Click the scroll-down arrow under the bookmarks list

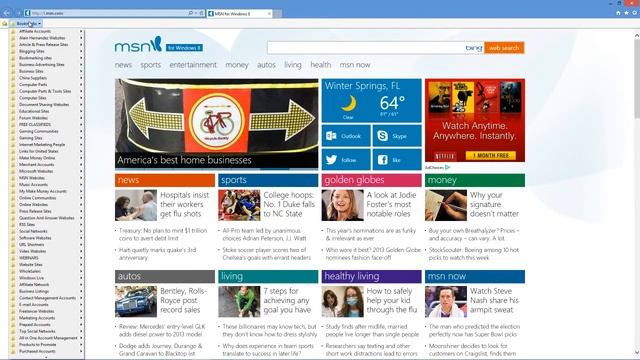(x=46, y=357)
